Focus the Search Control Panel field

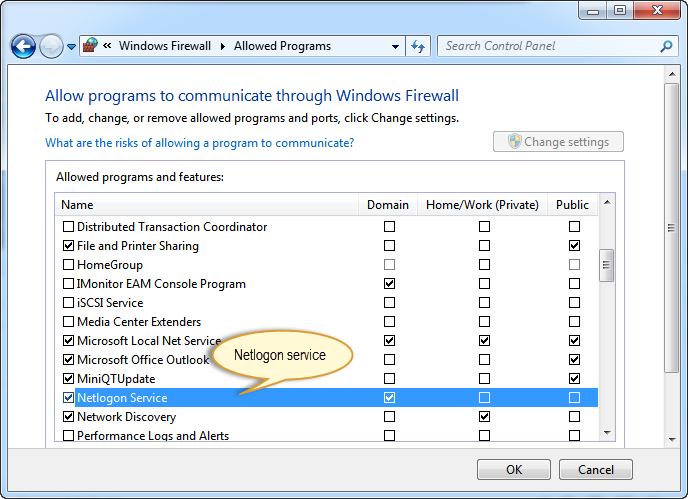tap(552, 46)
